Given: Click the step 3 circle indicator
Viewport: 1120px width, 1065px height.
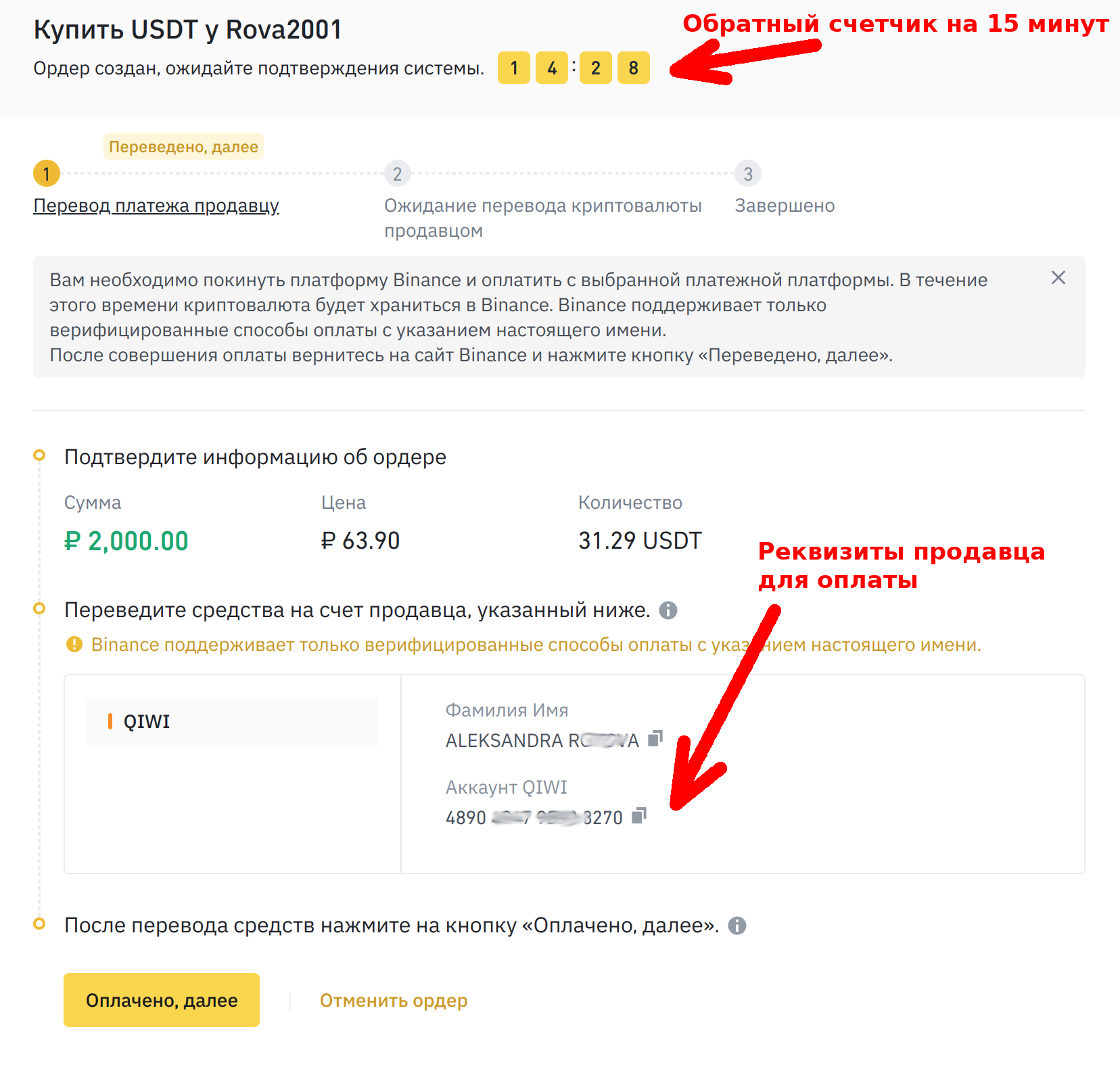Looking at the screenshot, I should [x=748, y=174].
